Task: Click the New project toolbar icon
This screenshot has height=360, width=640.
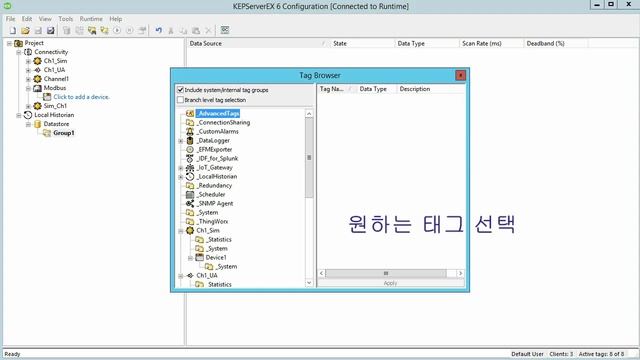Action: [x=13, y=30]
